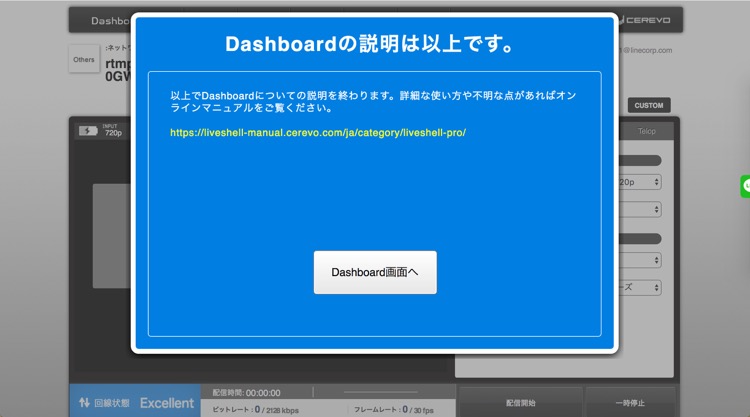Viewport: 750px width, 417px height.
Task: Click the battery charging icon
Action: pyautogui.click(x=88, y=131)
